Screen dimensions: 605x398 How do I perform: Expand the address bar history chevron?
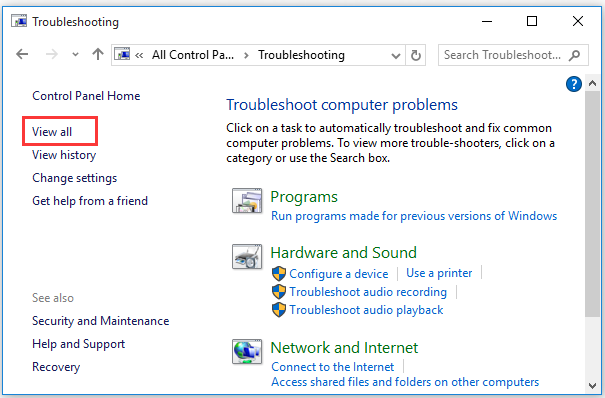[x=395, y=56]
